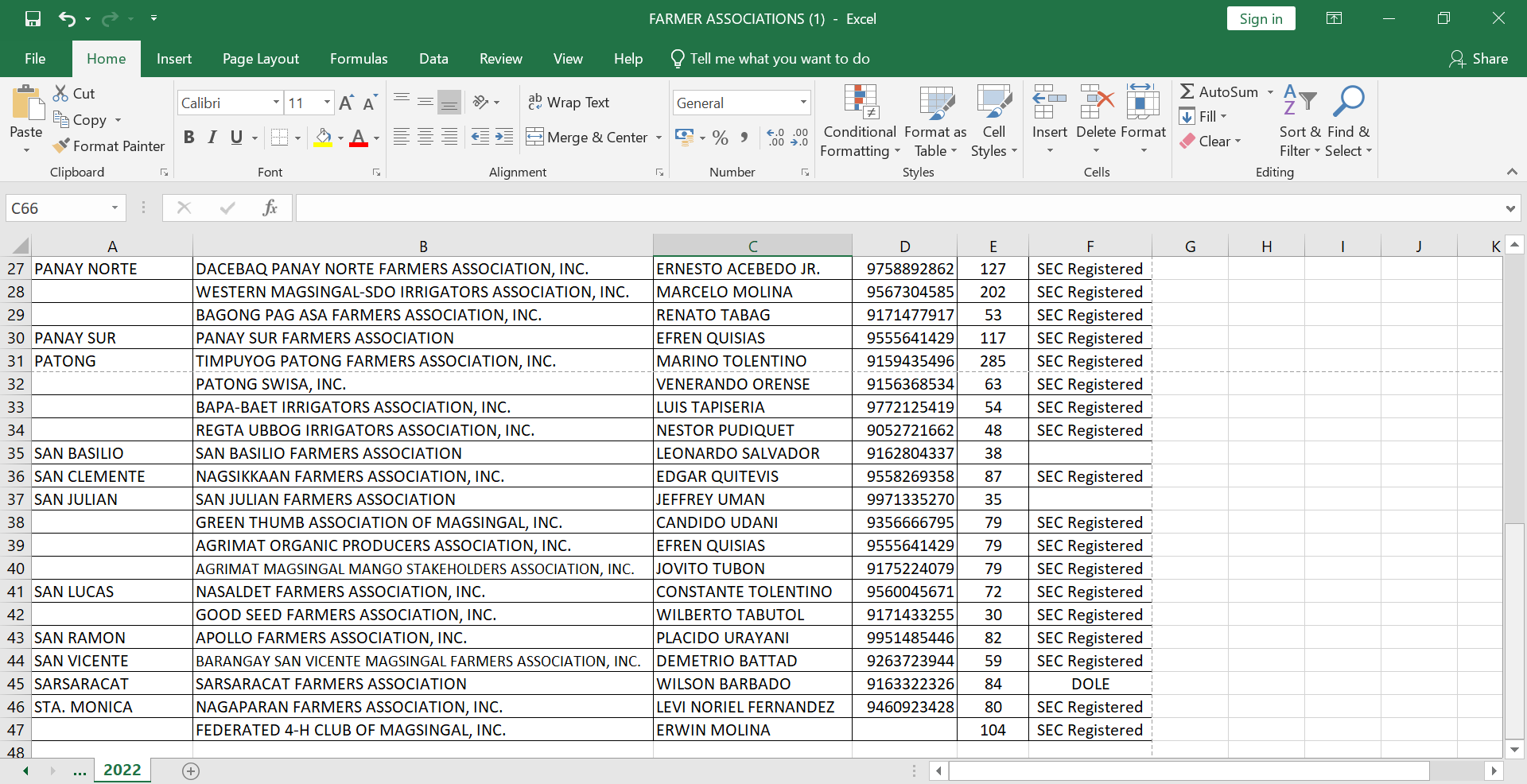
Task: Apply yellow fill color swatch
Action: pyautogui.click(x=323, y=138)
